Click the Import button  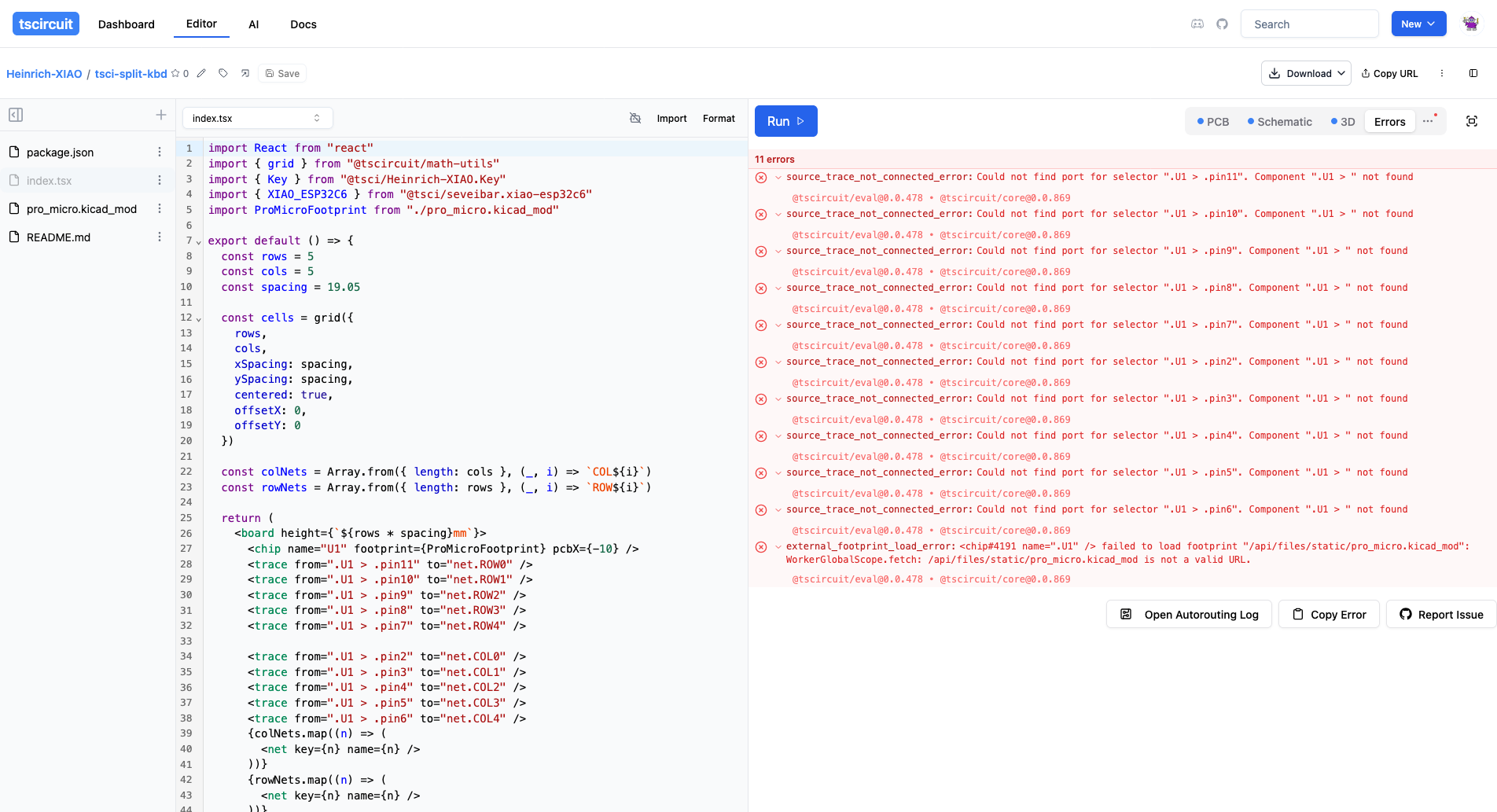click(x=671, y=118)
